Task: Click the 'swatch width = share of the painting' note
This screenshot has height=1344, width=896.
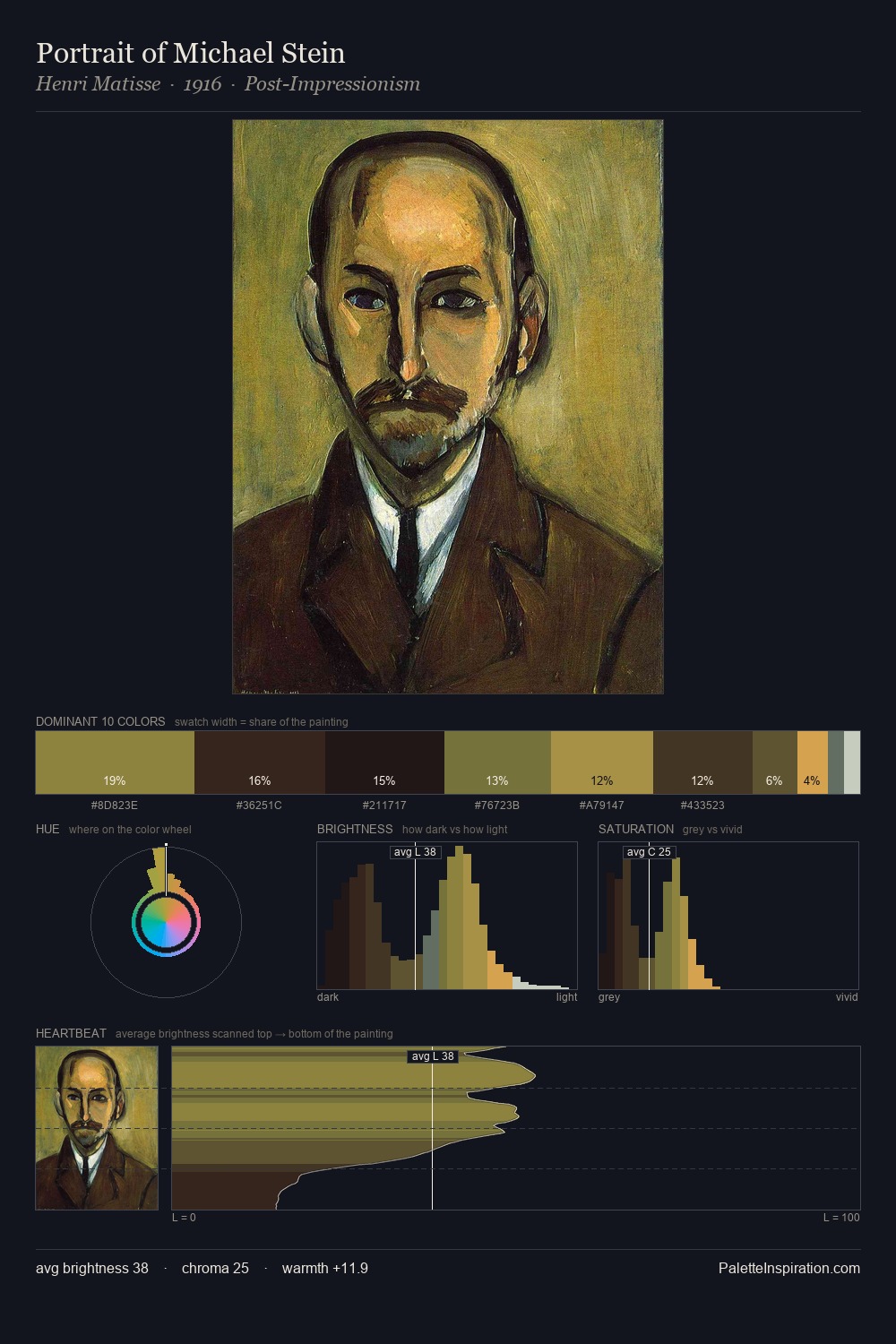Action: pyautogui.click(x=262, y=722)
